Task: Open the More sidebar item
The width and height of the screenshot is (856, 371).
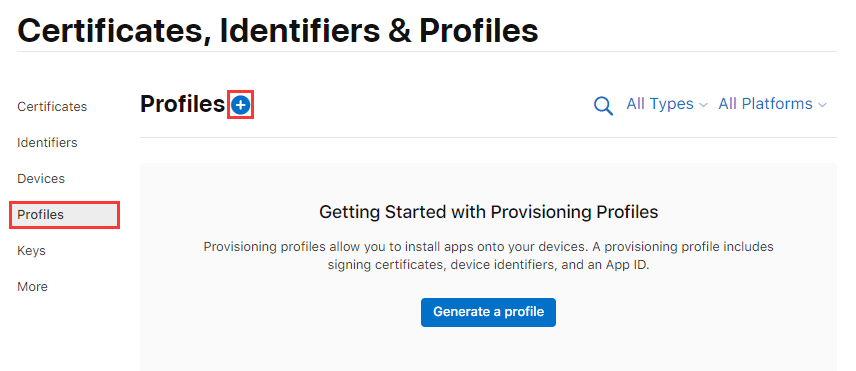Action: point(32,286)
